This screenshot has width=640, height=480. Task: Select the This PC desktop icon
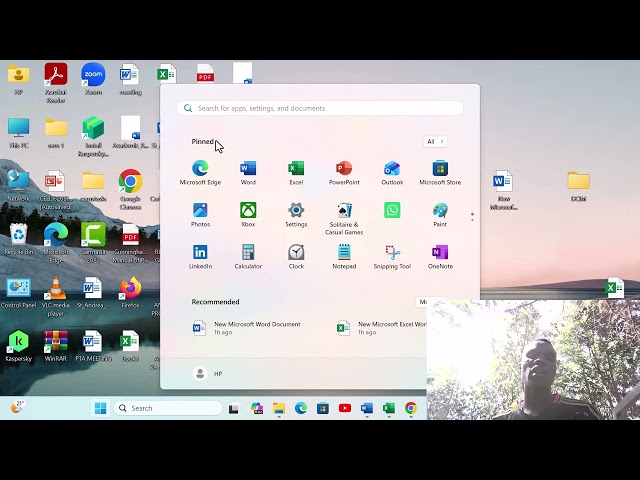(x=18, y=133)
